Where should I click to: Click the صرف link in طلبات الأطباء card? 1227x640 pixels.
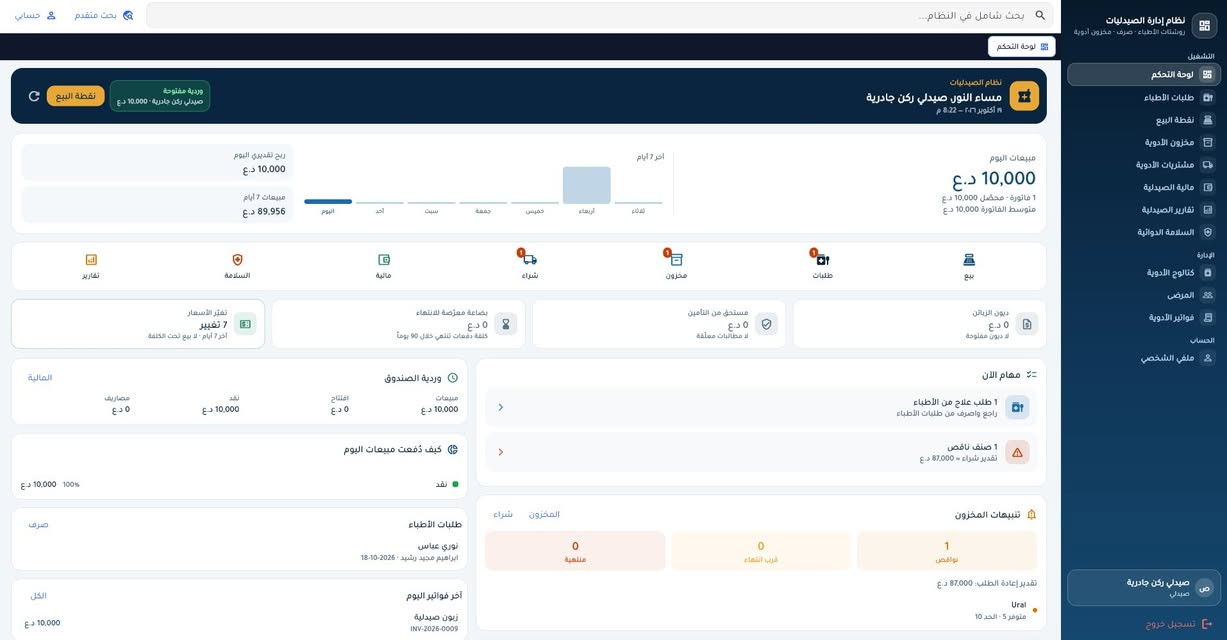(38, 524)
